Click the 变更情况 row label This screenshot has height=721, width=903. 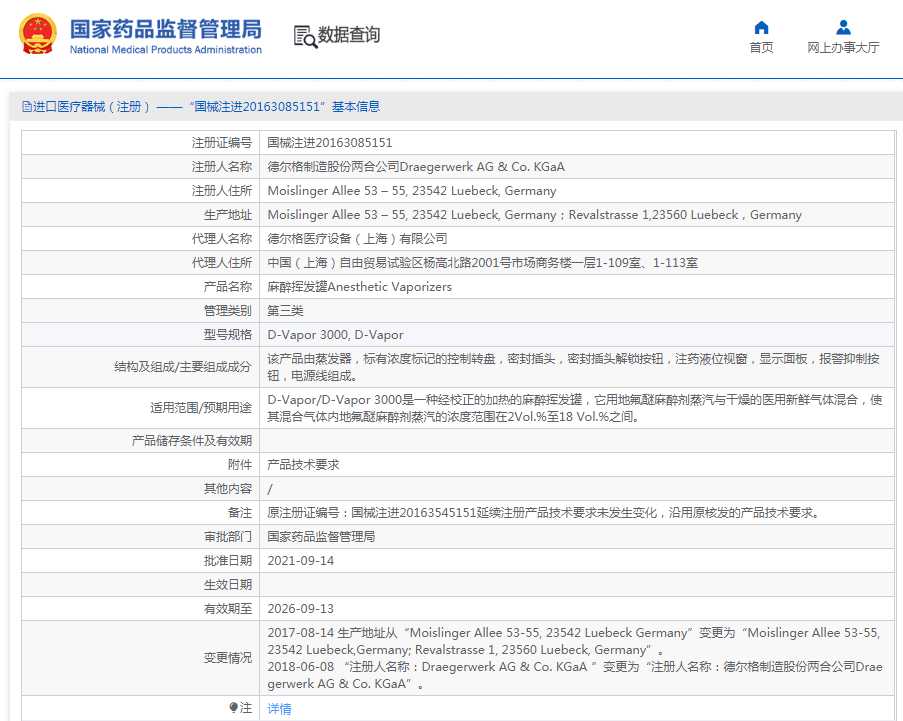(x=228, y=658)
